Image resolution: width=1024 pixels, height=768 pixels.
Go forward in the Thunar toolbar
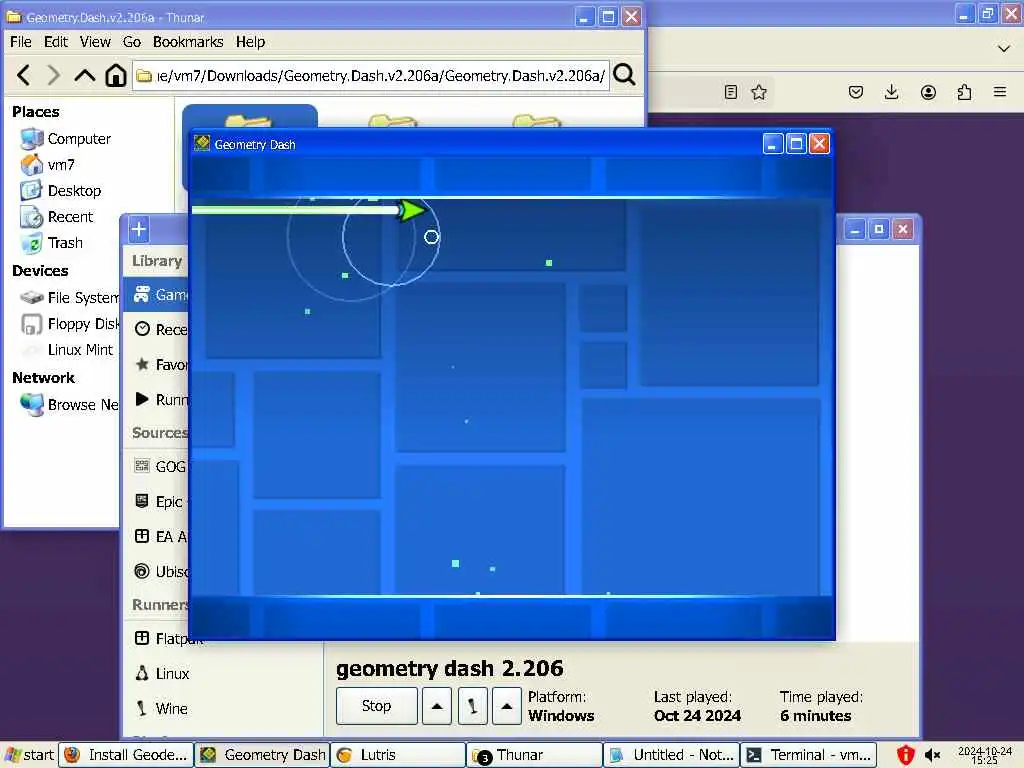54,76
